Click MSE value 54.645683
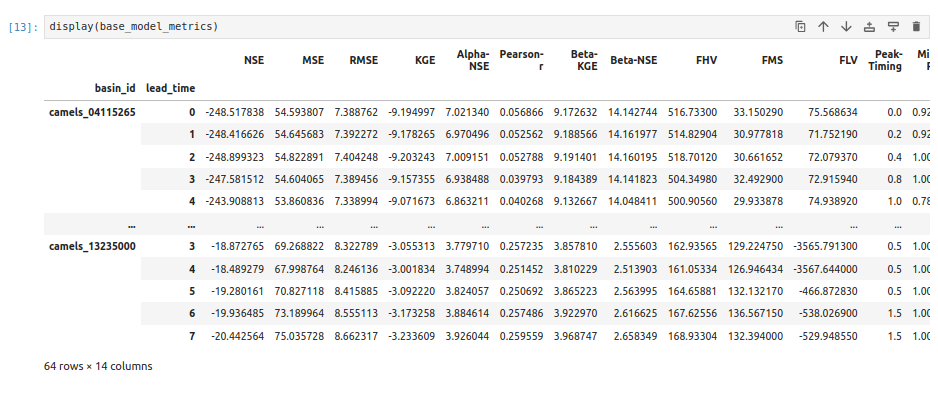 pos(300,135)
